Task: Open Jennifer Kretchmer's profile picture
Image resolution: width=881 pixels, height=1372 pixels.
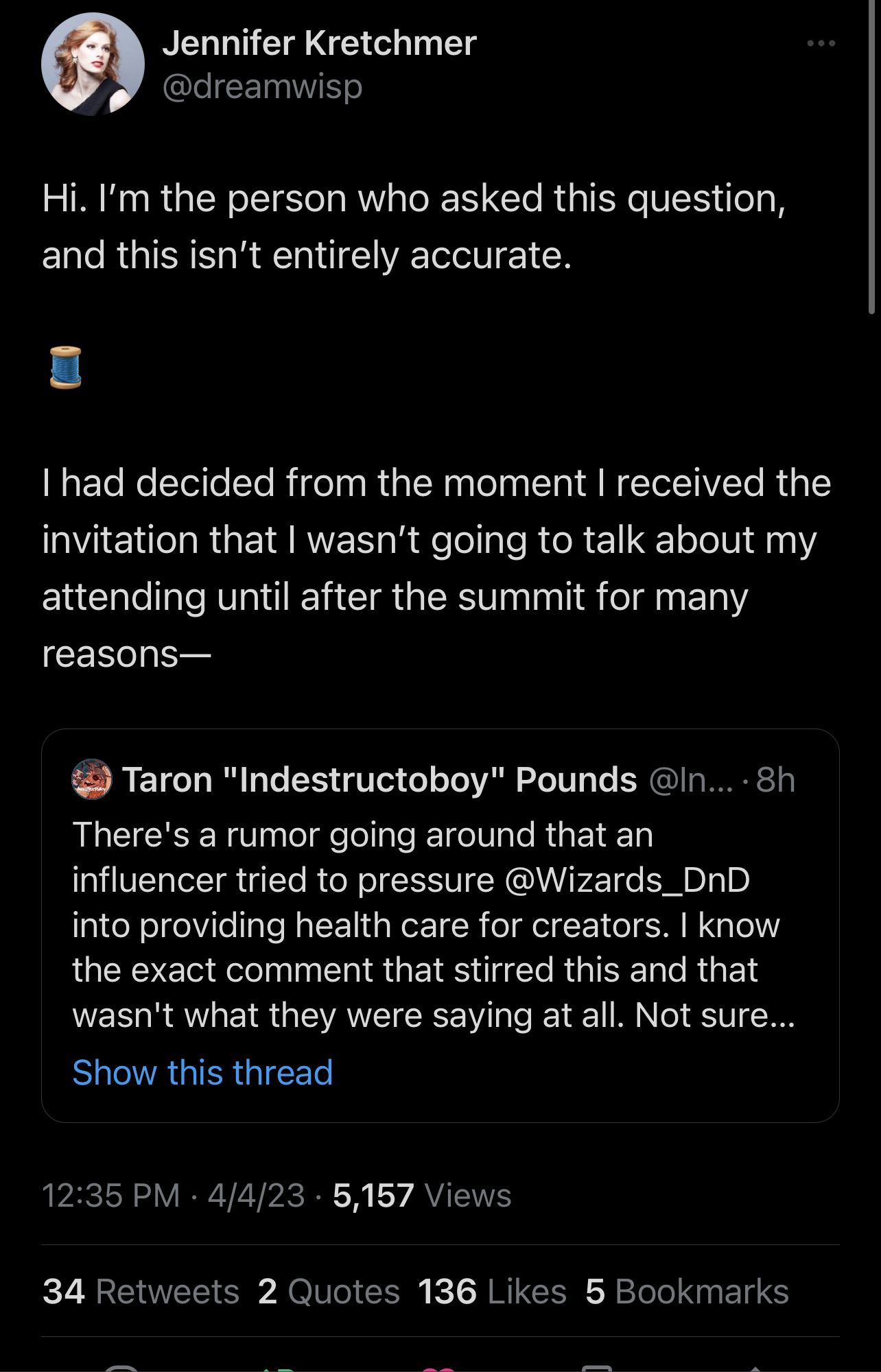Action: click(93, 64)
